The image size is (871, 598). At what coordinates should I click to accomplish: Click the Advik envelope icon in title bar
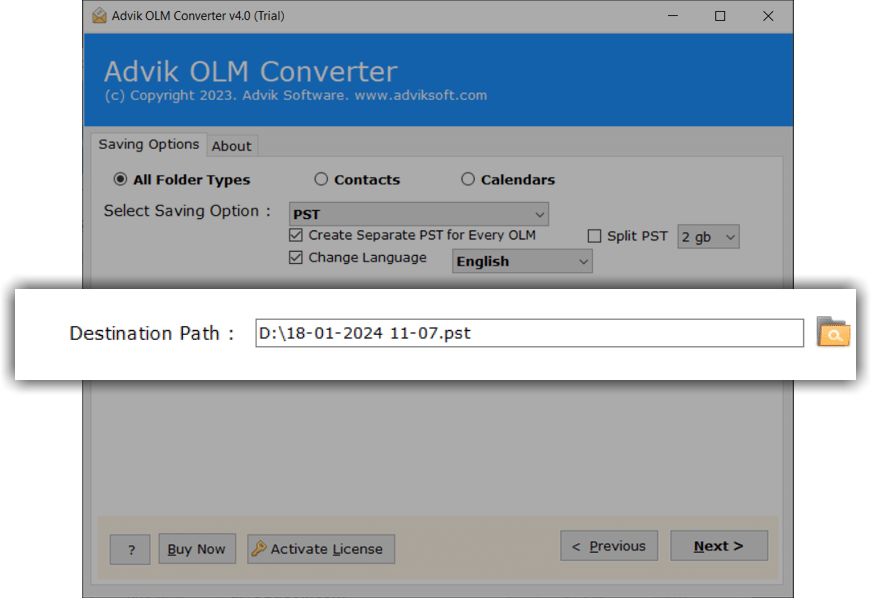[99, 16]
